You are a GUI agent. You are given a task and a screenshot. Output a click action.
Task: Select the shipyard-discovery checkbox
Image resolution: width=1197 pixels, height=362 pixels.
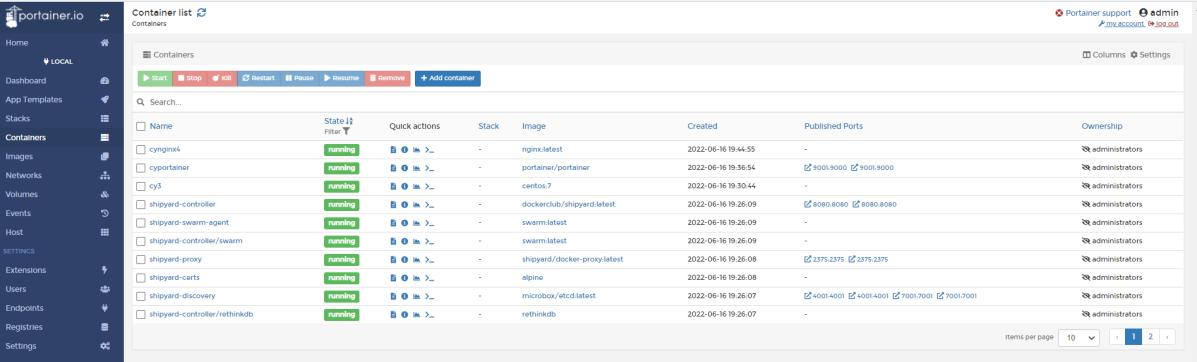(x=140, y=296)
